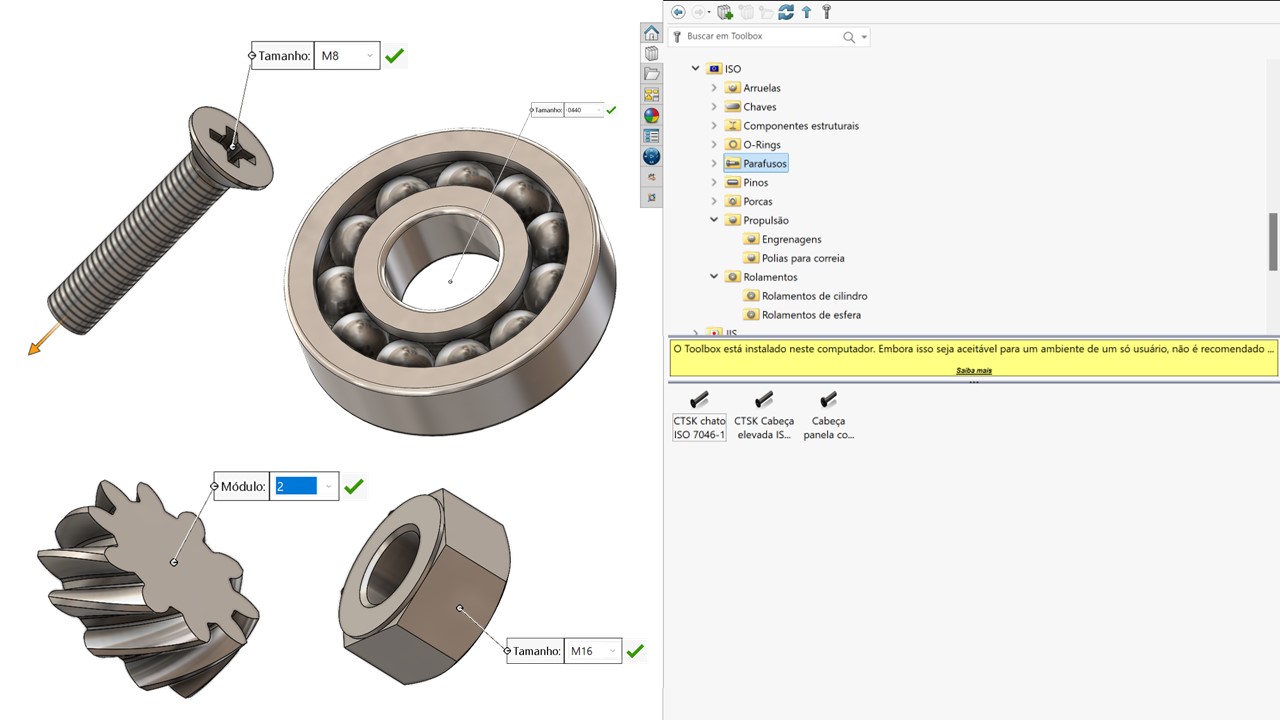
Task: Open the Custom Properties tab
Action: coord(651,136)
